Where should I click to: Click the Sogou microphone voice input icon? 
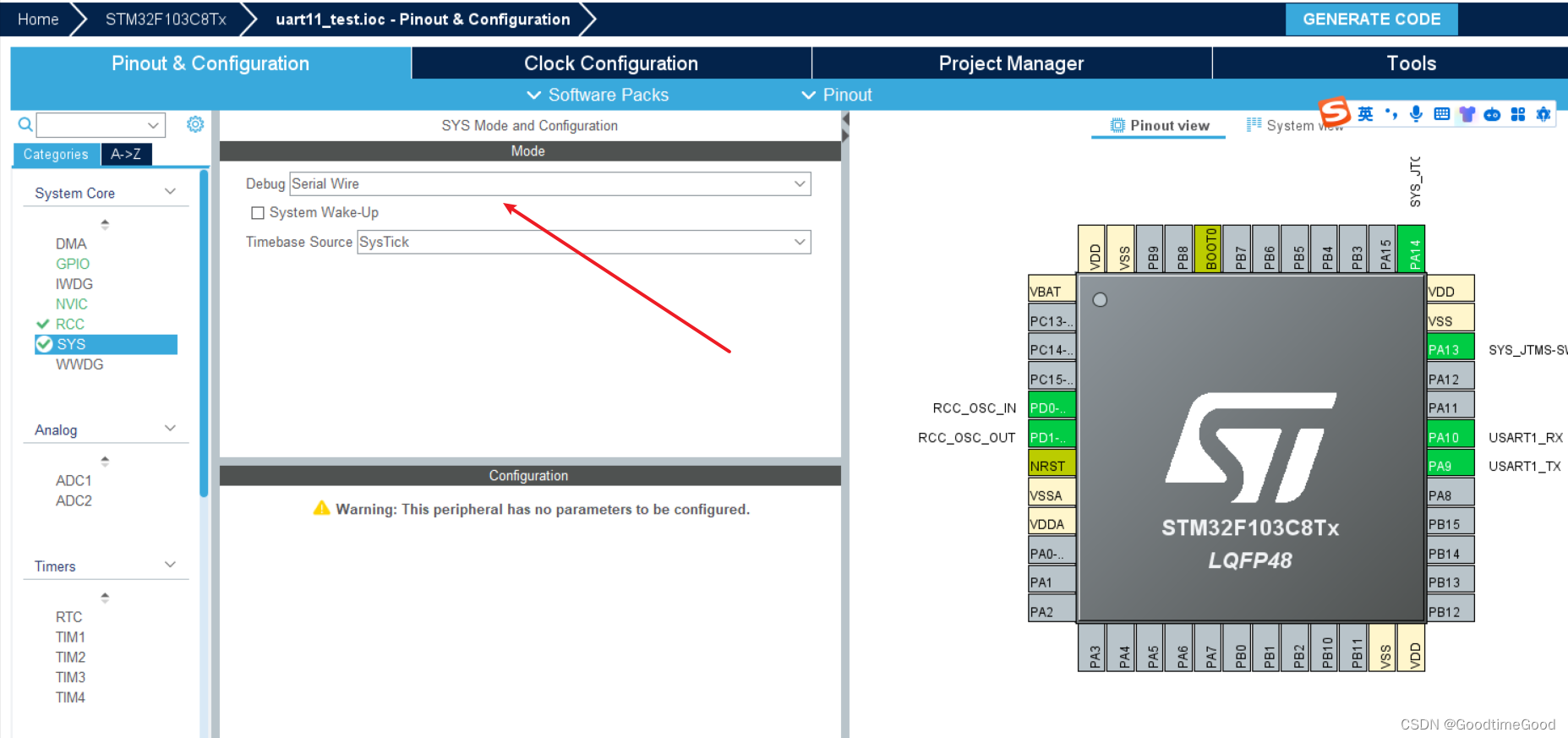point(1416,114)
